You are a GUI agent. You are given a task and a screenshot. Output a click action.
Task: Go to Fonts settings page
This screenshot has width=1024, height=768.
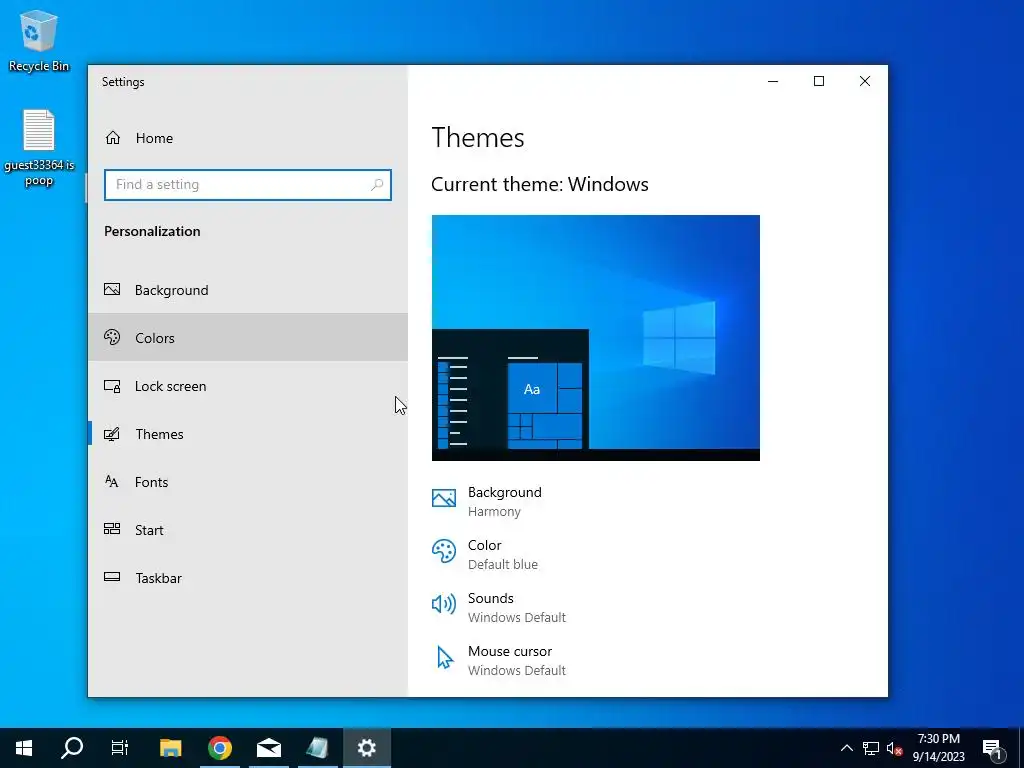[x=248, y=482]
